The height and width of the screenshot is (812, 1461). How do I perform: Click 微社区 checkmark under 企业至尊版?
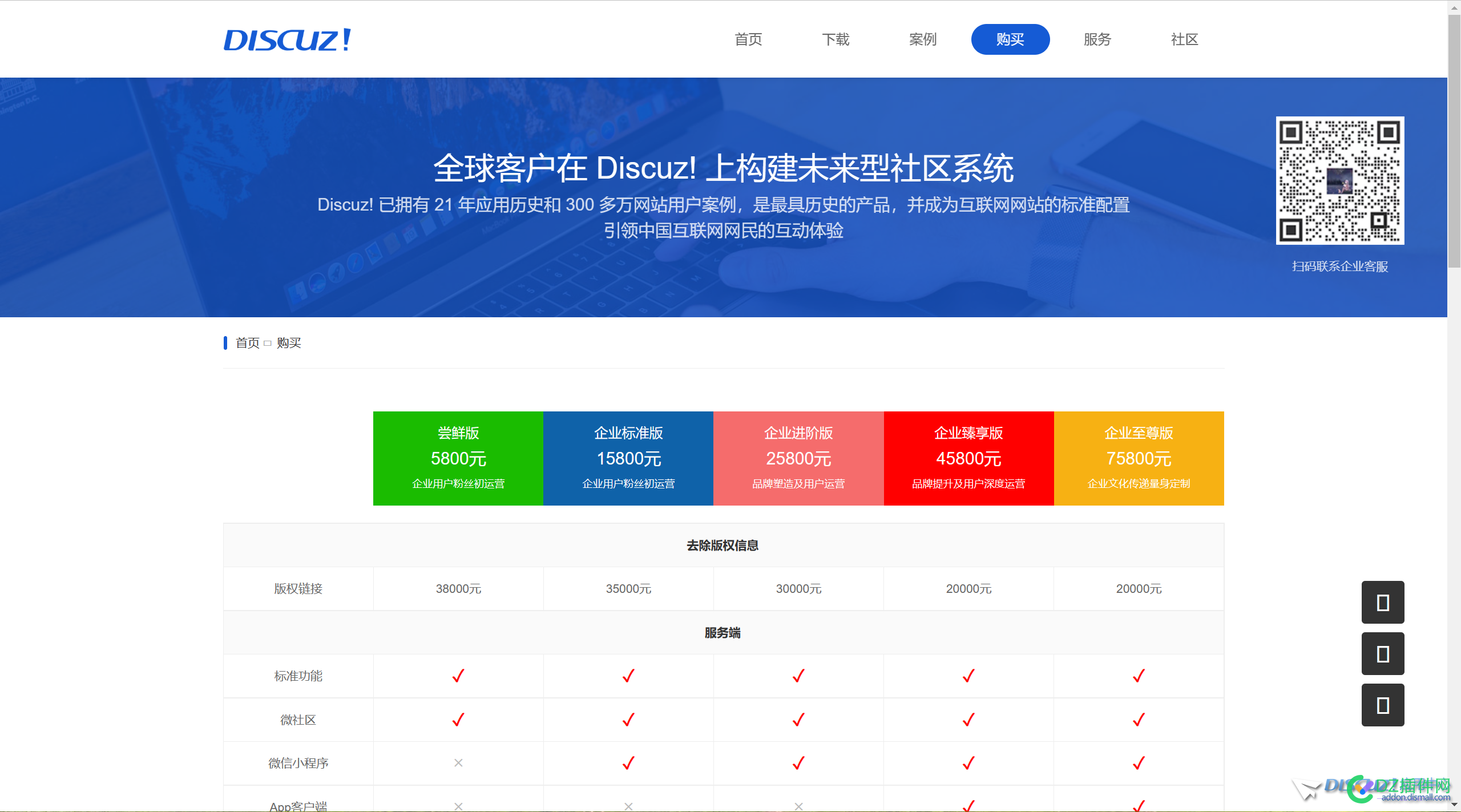(x=1139, y=720)
